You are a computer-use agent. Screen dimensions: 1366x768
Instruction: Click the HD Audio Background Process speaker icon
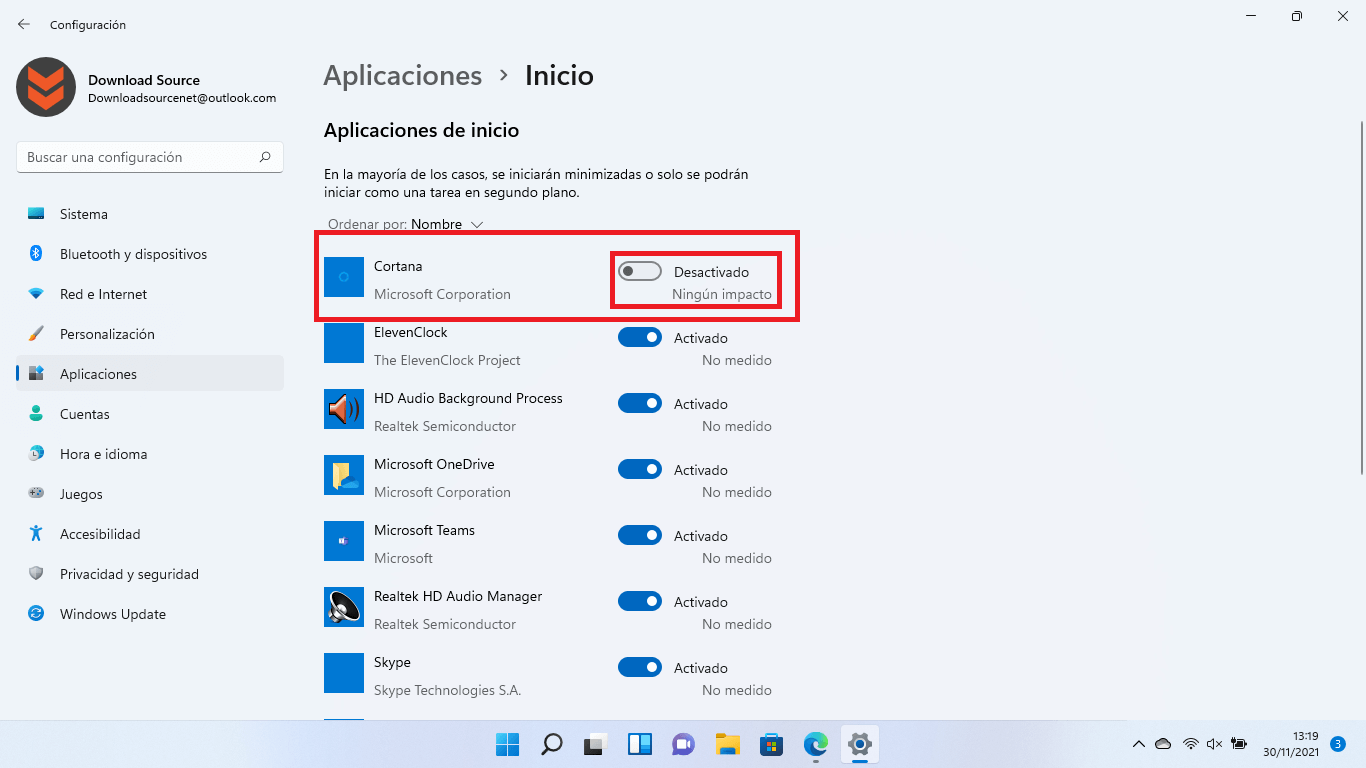[344, 409]
